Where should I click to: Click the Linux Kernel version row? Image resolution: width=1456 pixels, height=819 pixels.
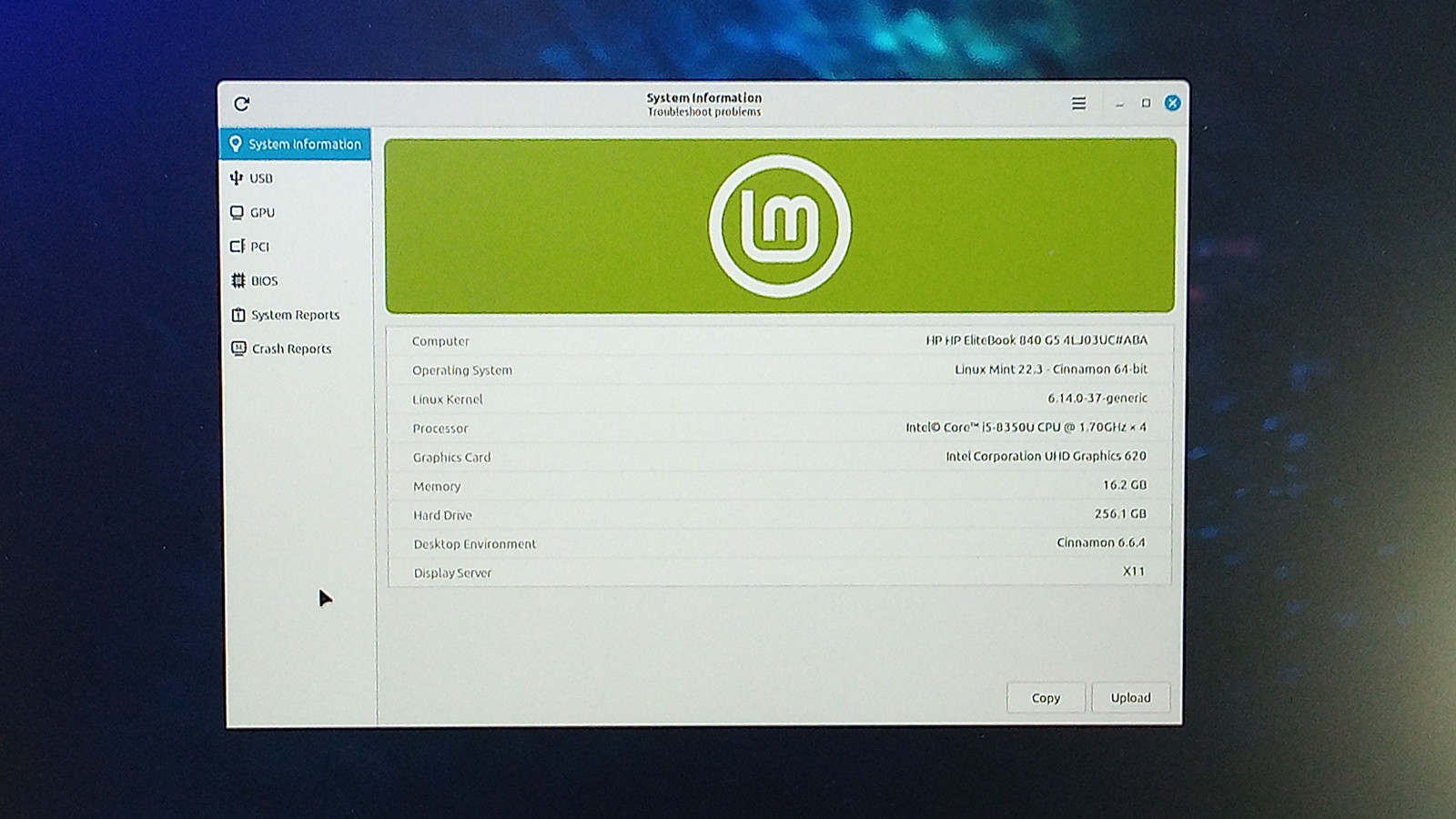780,399
